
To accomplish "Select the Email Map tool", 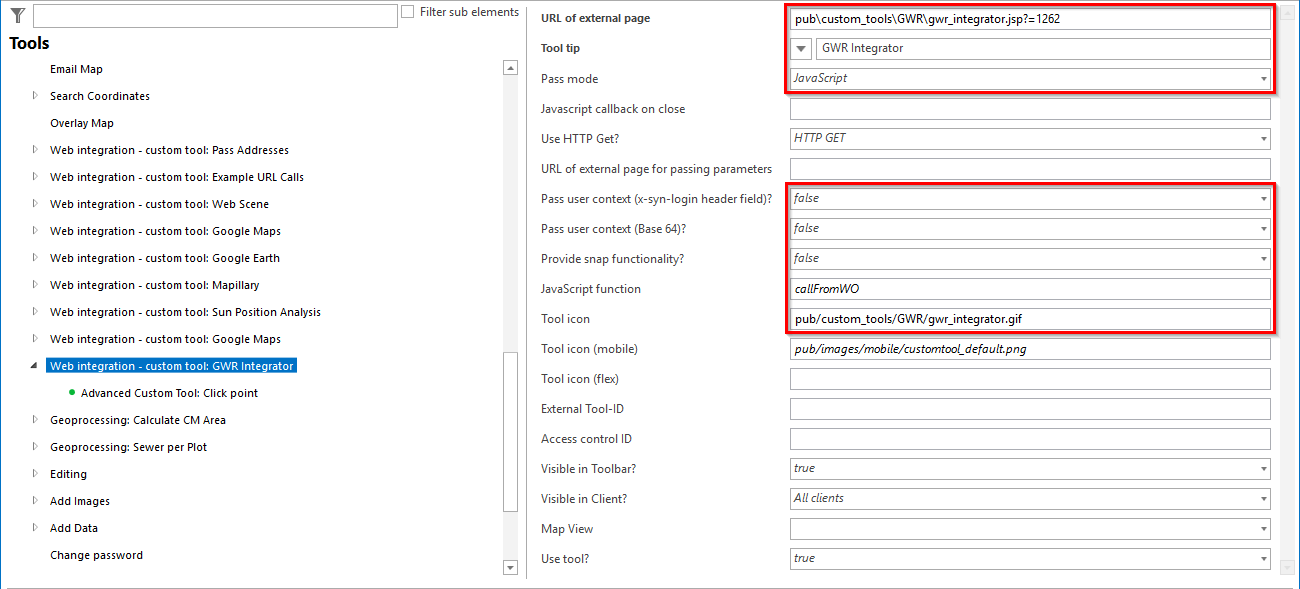I will click(75, 68).
